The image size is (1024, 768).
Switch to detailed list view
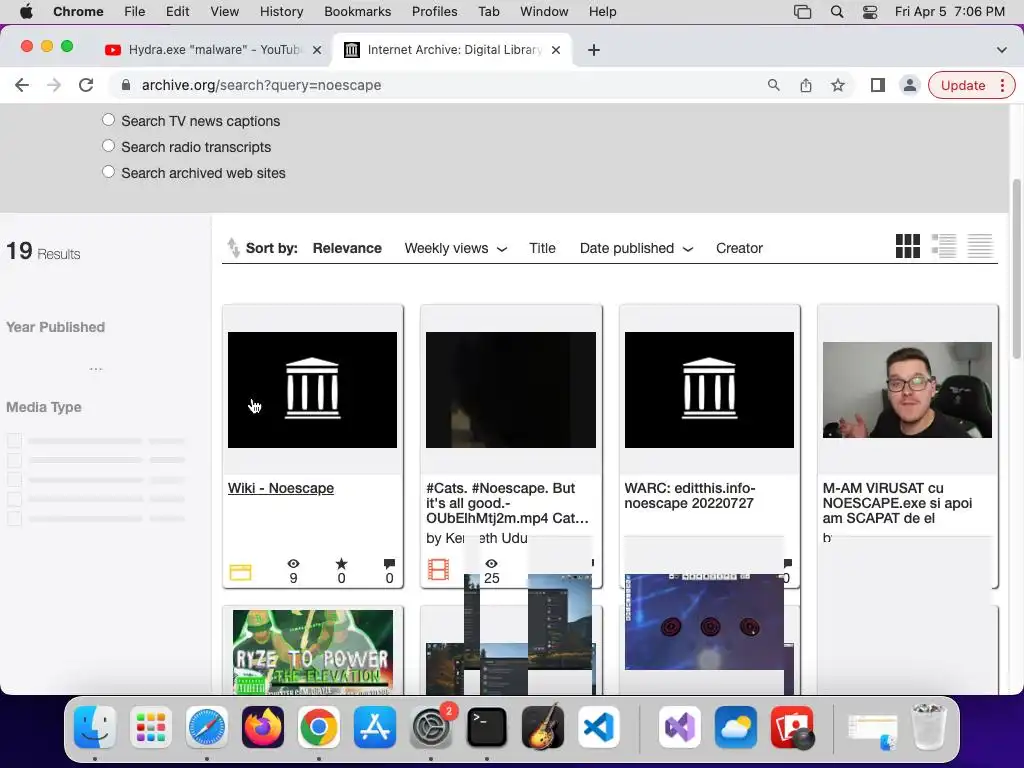coord(944,246)
